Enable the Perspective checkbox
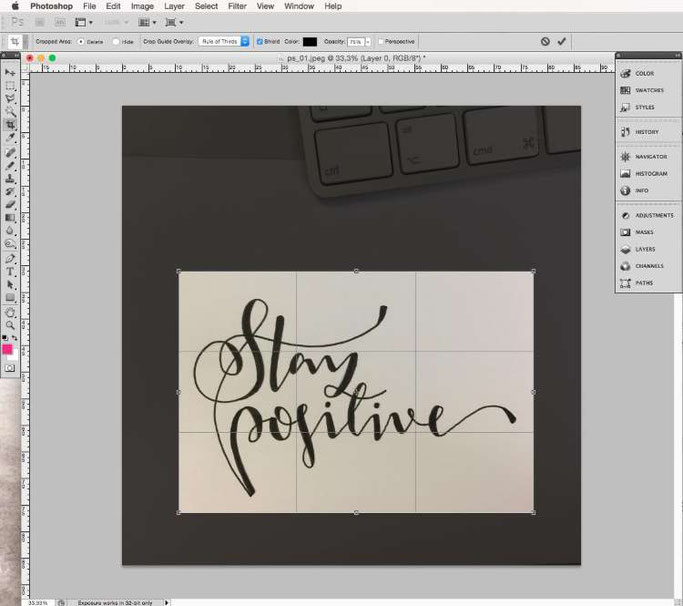The height and width of the screenshot is (606, 683). pyautogui.click(x=381, y=41)
